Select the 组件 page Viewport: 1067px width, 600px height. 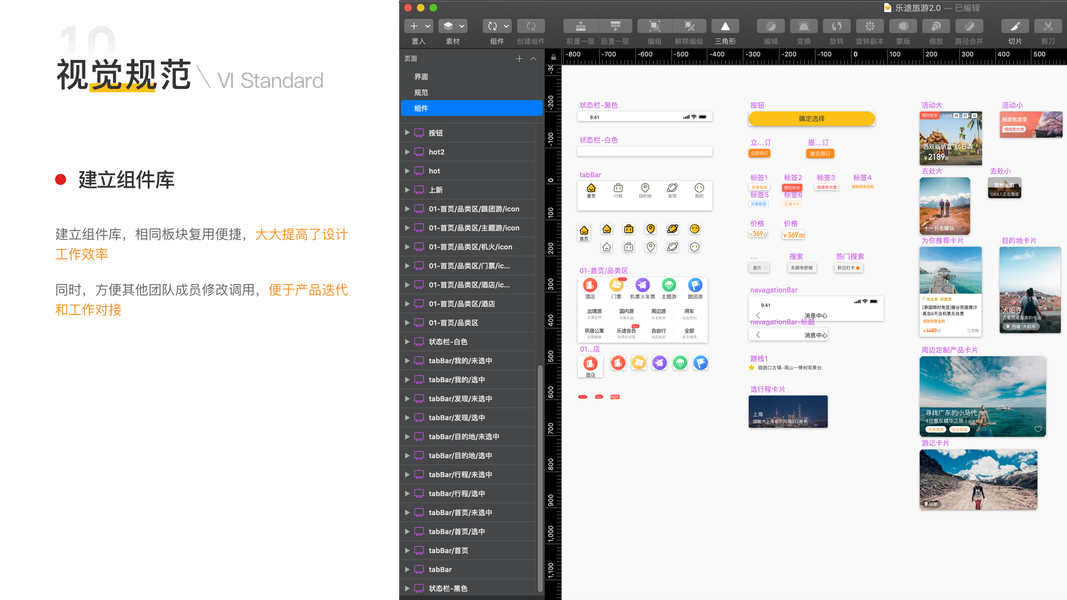point(471,108)
